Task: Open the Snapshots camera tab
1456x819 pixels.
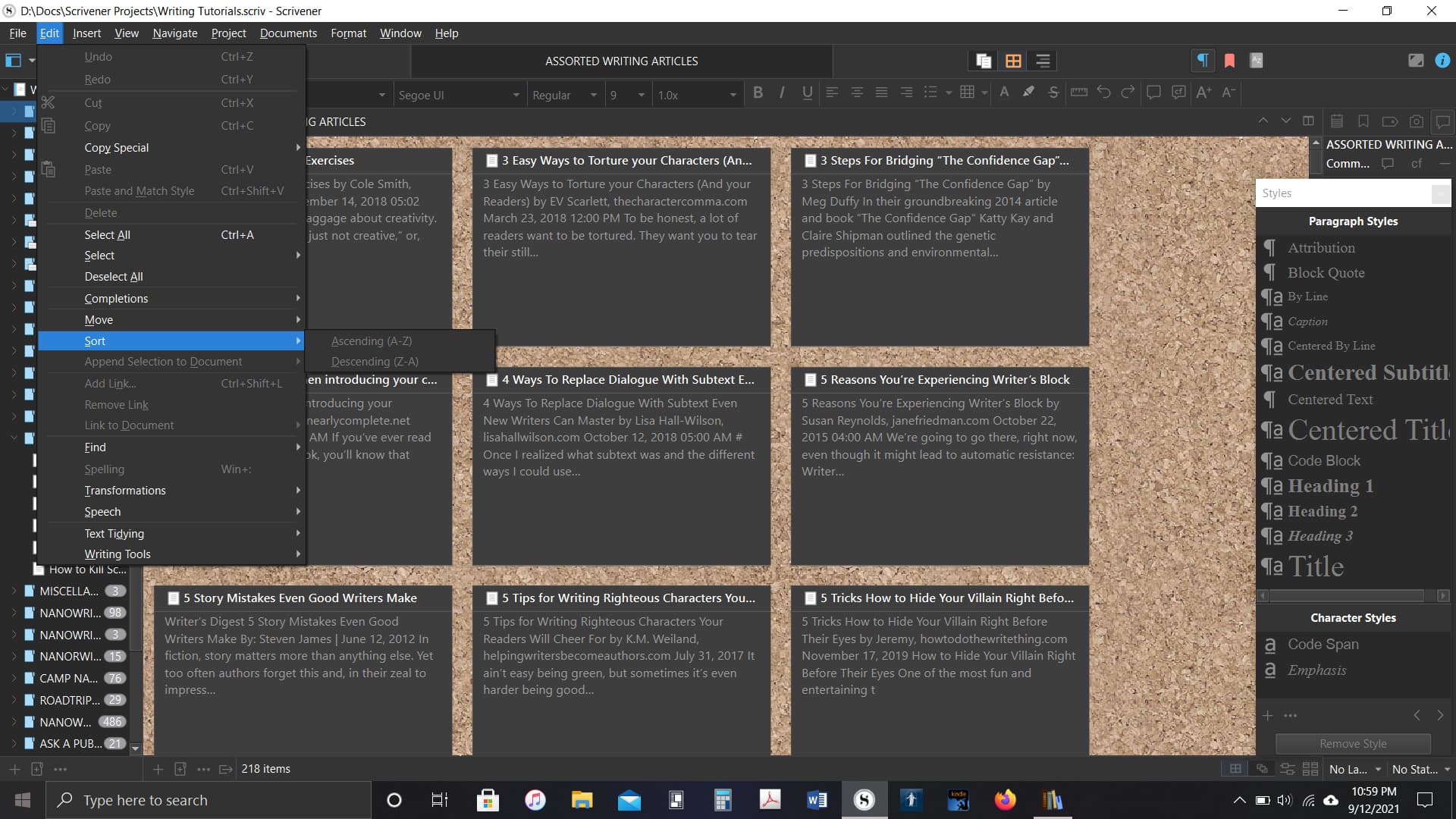Action: [1416, 121]
